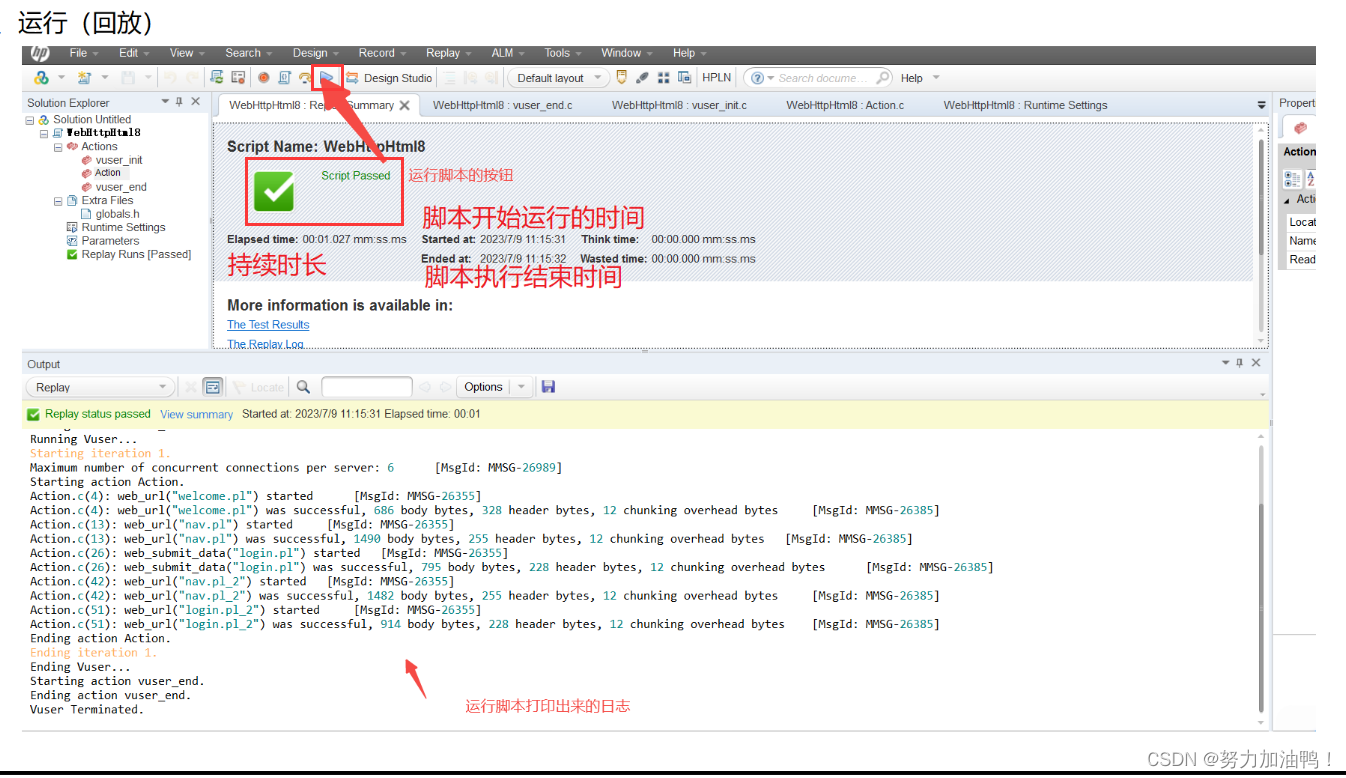Switch to the vuser_end.c tab
1346x778 pixels.
coord(503,105)
